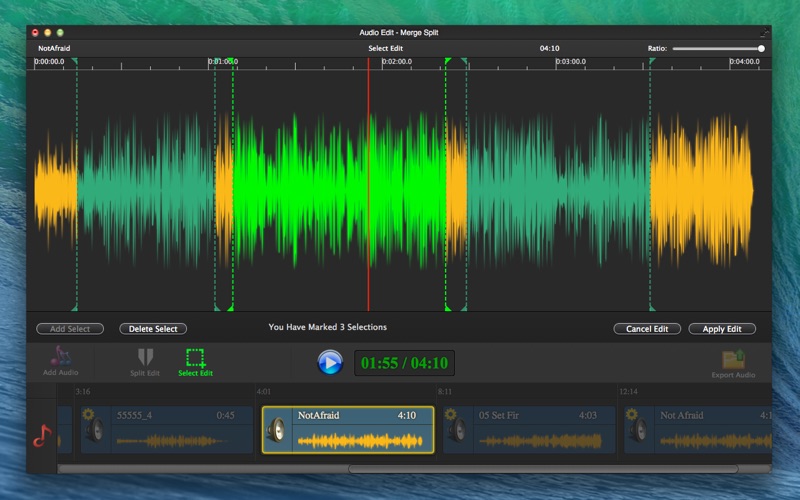Viewport: 800px width, 500px height.
Task: Select the Split Edit tool
Action: [x=145, y=358]
